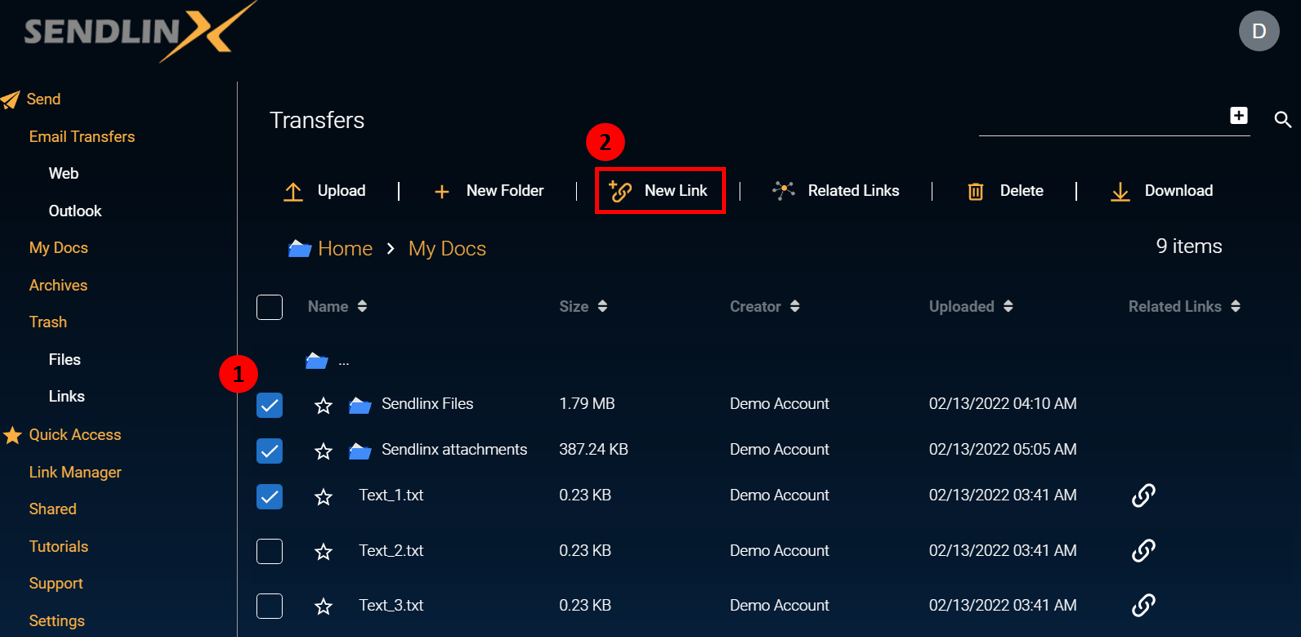Open related link of Text_1.txt
This screenshot has height=637, width=1301.
point(1143,495)
